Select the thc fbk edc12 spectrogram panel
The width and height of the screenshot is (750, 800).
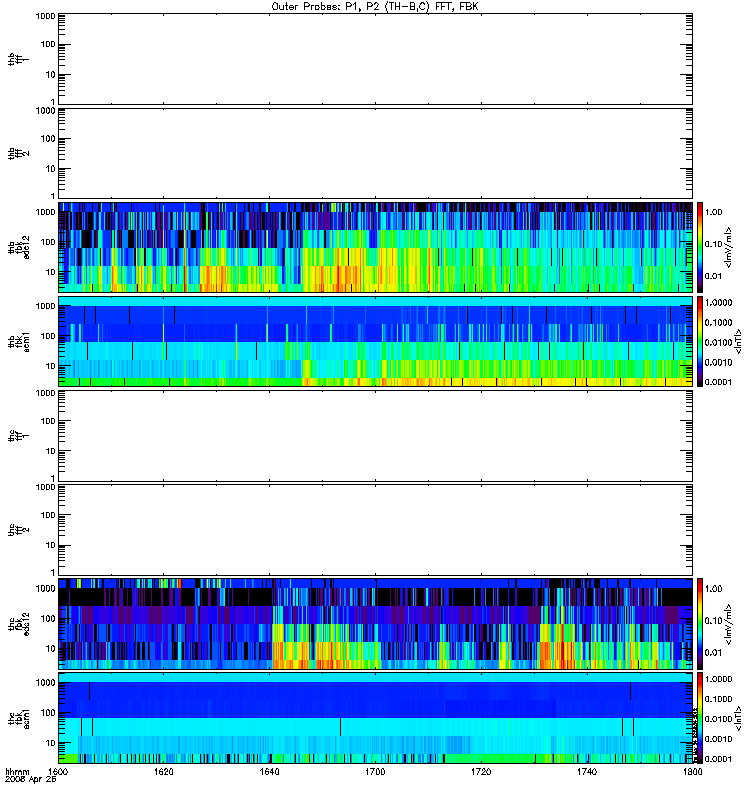point(375,623)
